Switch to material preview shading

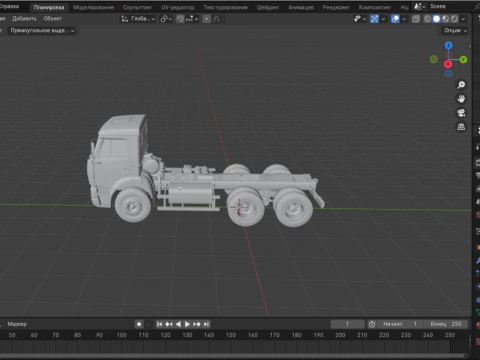(x=445, y=19)
